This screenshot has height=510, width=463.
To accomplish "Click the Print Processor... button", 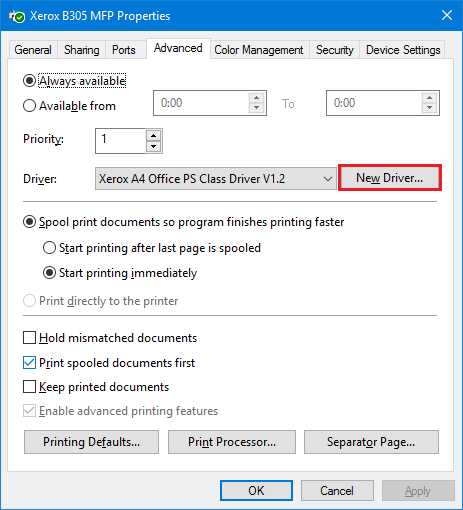I will pos(232,442).
